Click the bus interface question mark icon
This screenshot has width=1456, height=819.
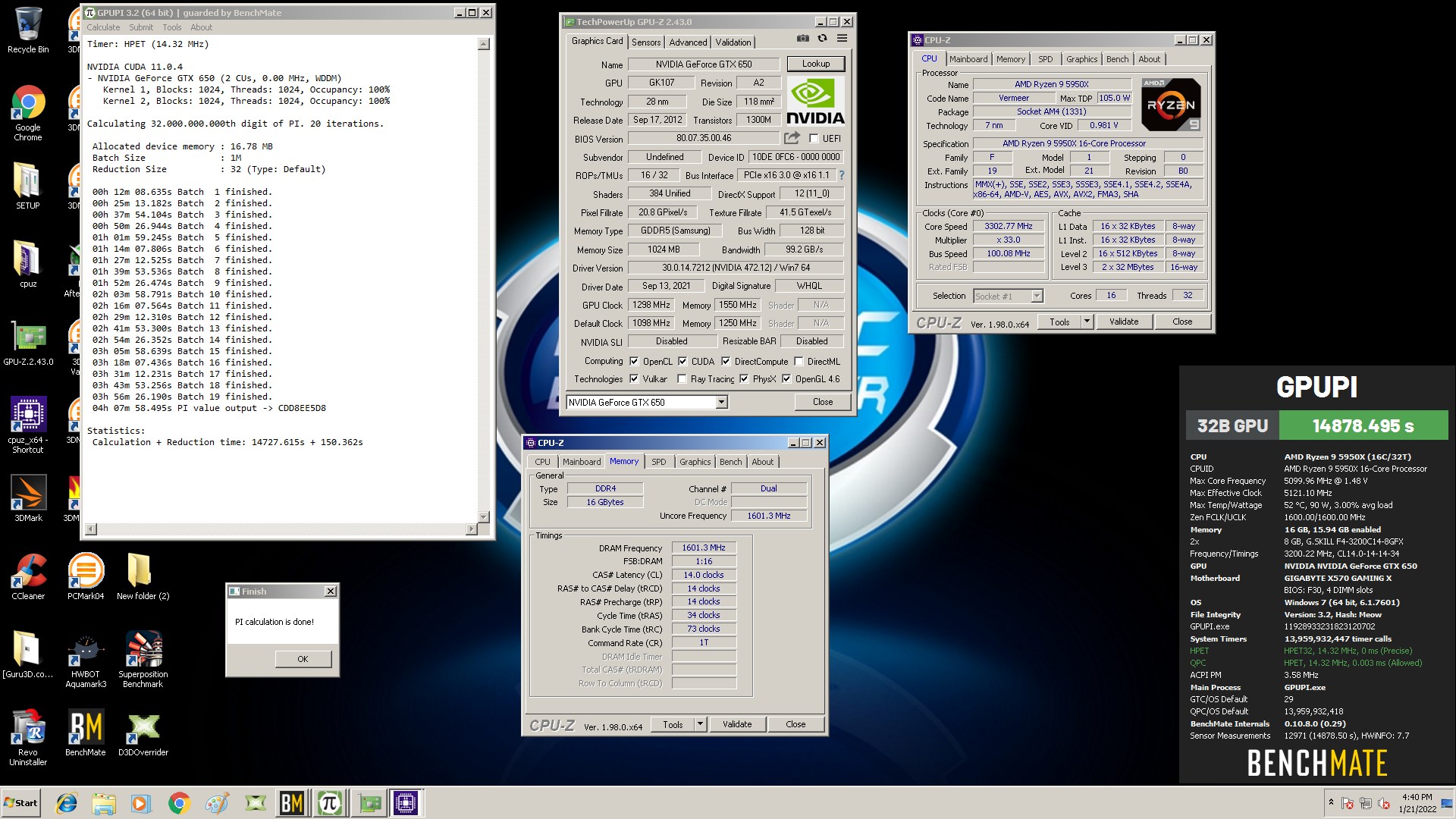click(x=841, y=175)
